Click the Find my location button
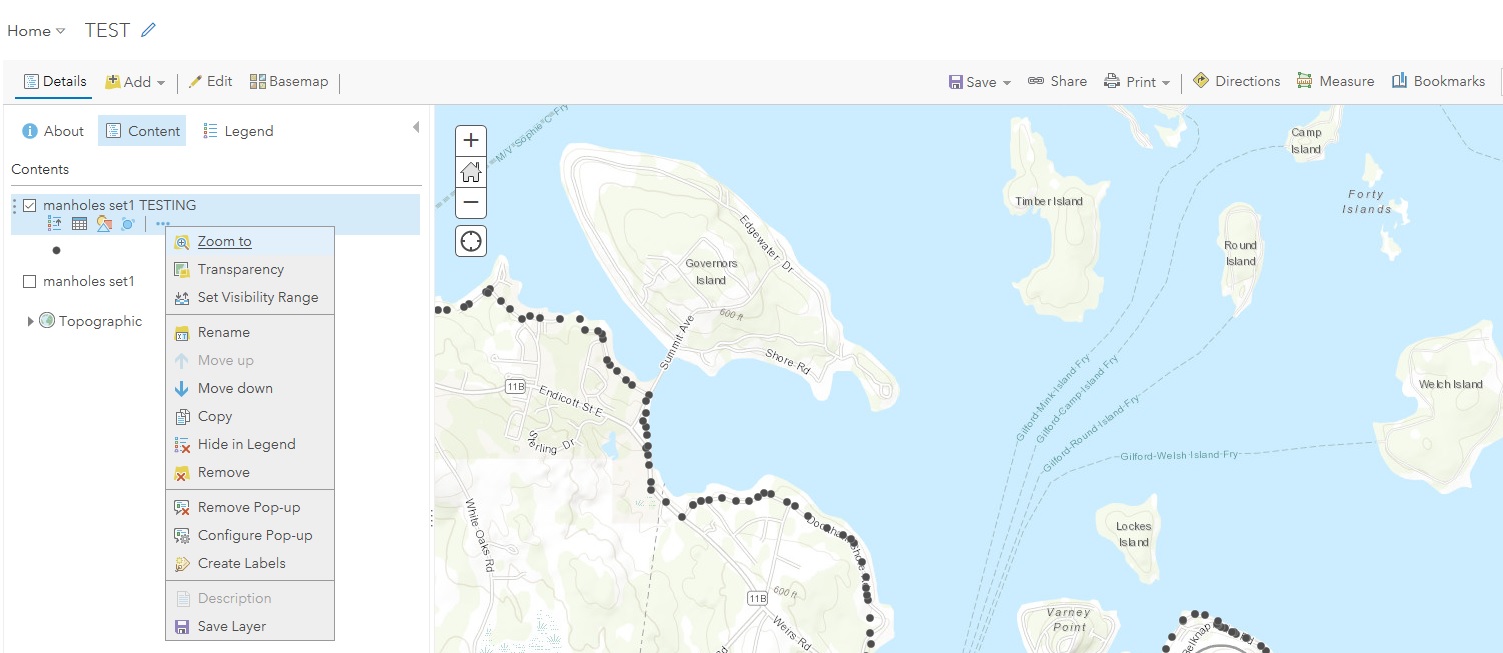 pos(471,241)
